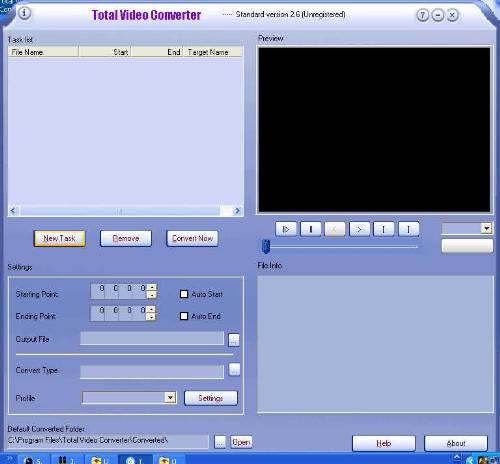Viewport: 500px width, 464px height.
Task: Click the Remove button
Action: 126,239
